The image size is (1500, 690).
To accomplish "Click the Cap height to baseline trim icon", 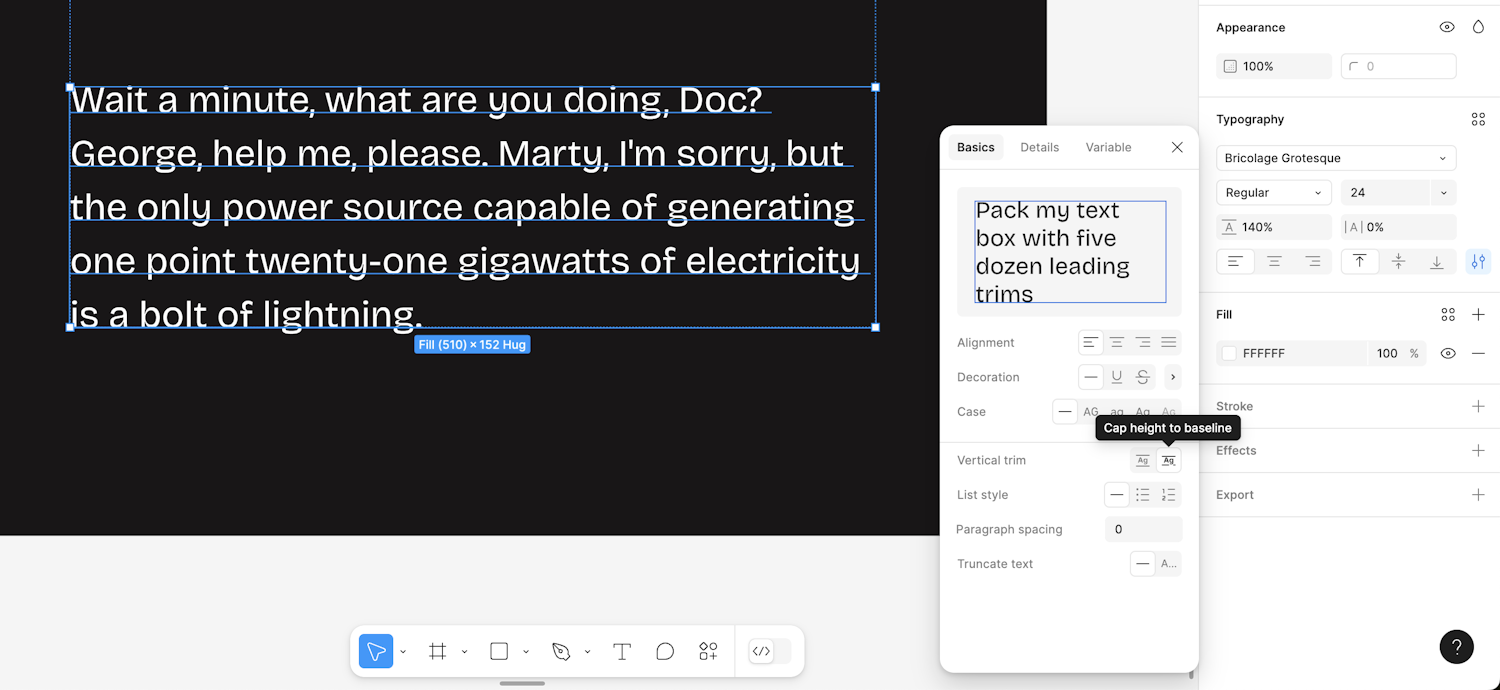I will click(1168, 460).
